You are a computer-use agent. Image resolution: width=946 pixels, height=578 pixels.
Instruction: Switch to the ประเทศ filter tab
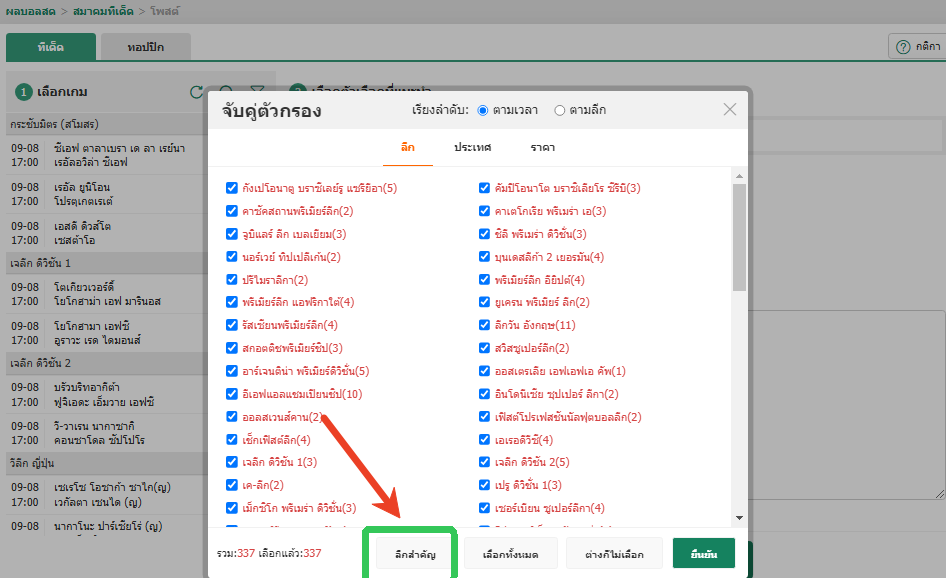[x=472, y=147]
